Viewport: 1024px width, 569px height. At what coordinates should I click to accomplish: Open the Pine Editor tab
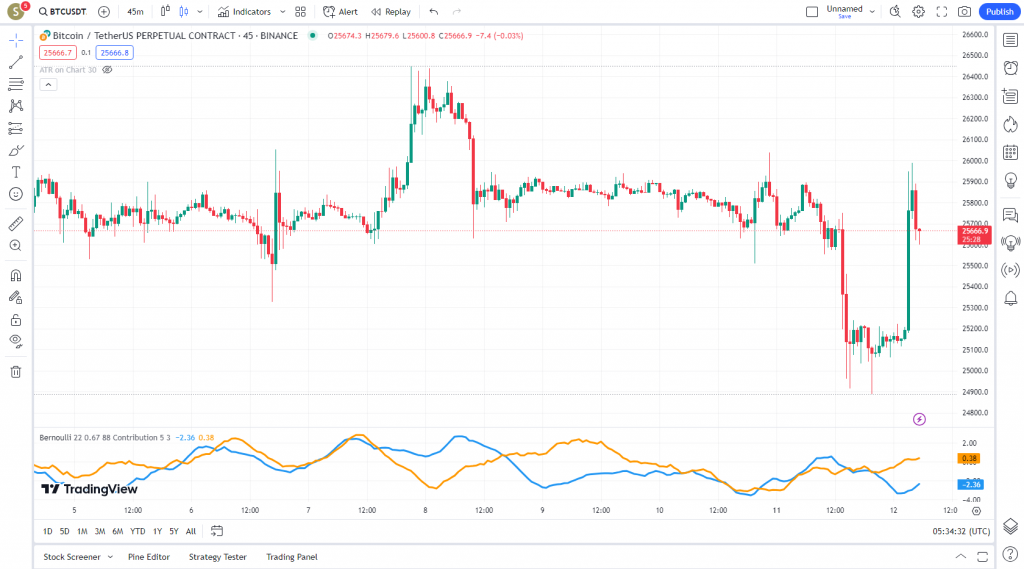149,557
